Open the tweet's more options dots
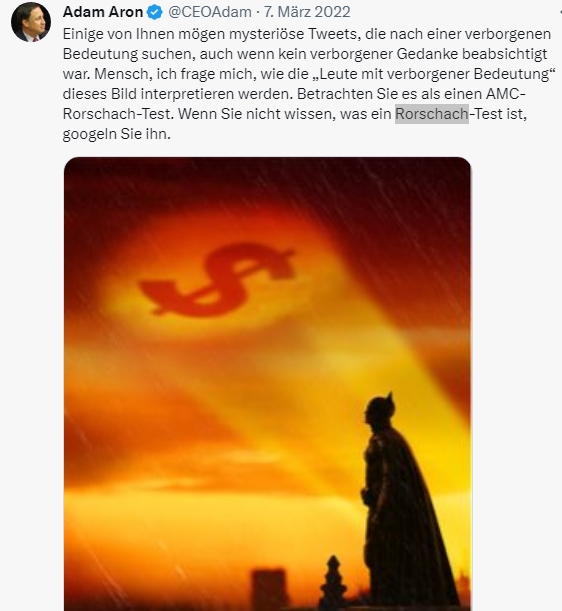The image size is (562, 611). click(x=560, y=12)
